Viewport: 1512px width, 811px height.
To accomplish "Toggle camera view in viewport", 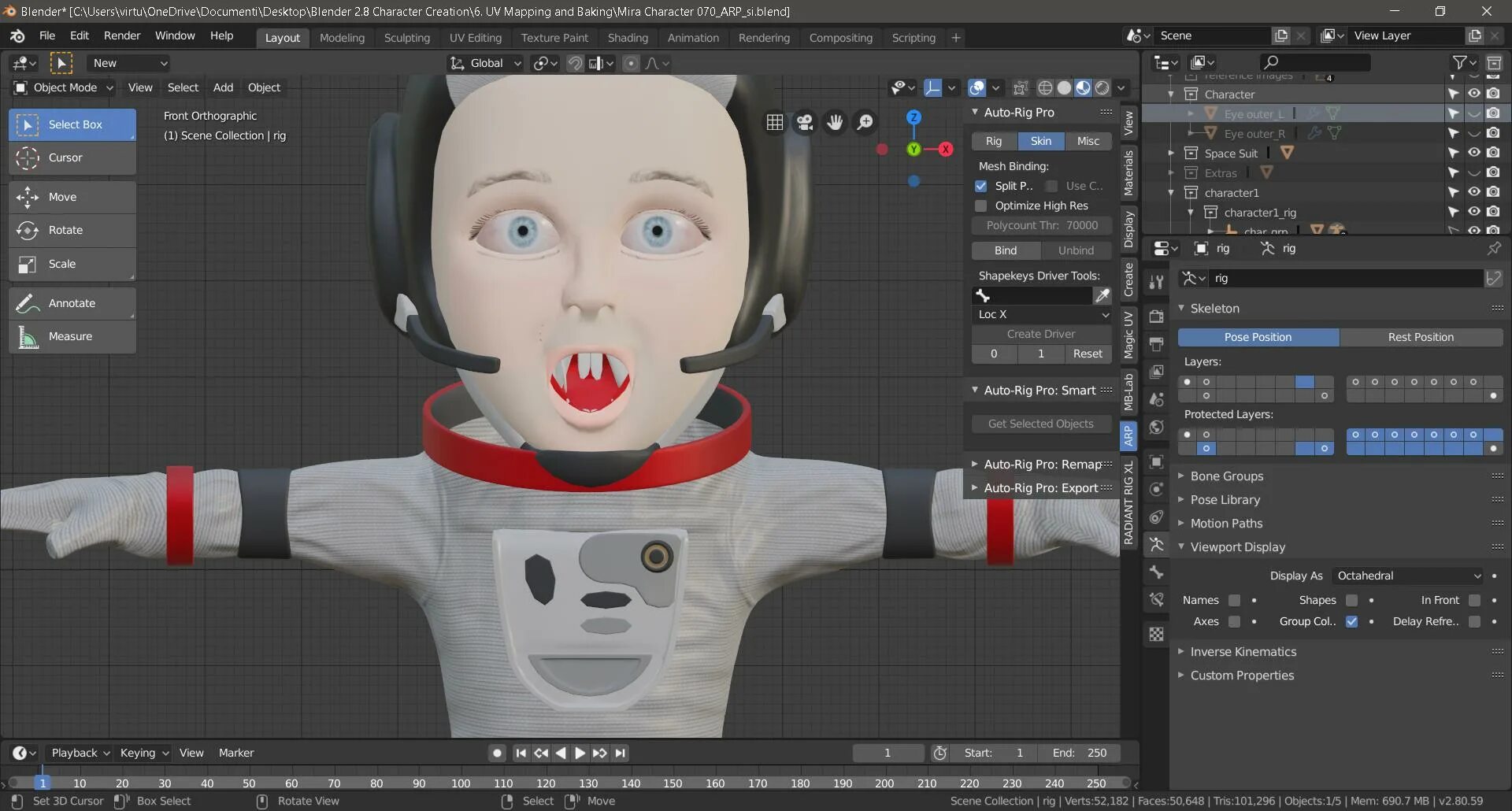I will (805, 122).
